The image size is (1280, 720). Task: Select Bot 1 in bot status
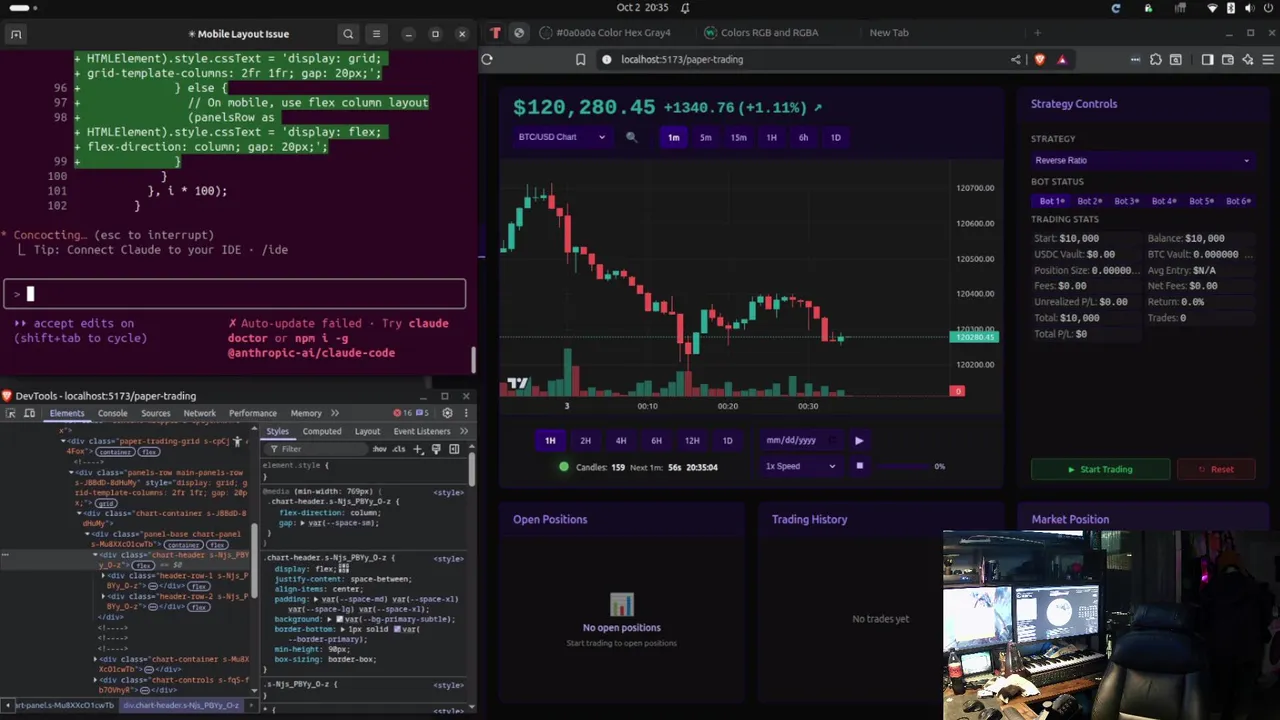tap(1051, 201)
